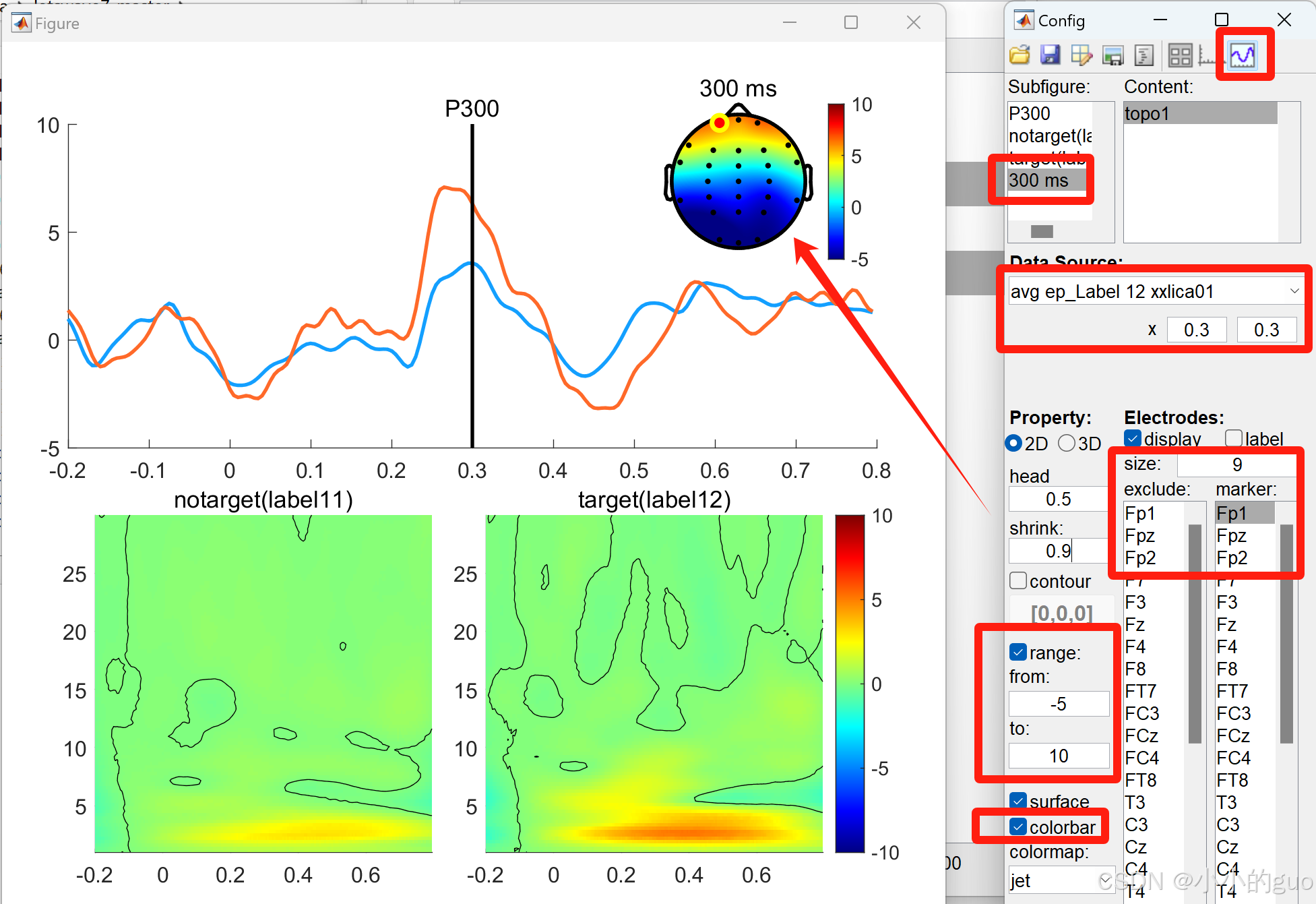
Task: Click the shrink value field
Action: (x=1058, y=551)
